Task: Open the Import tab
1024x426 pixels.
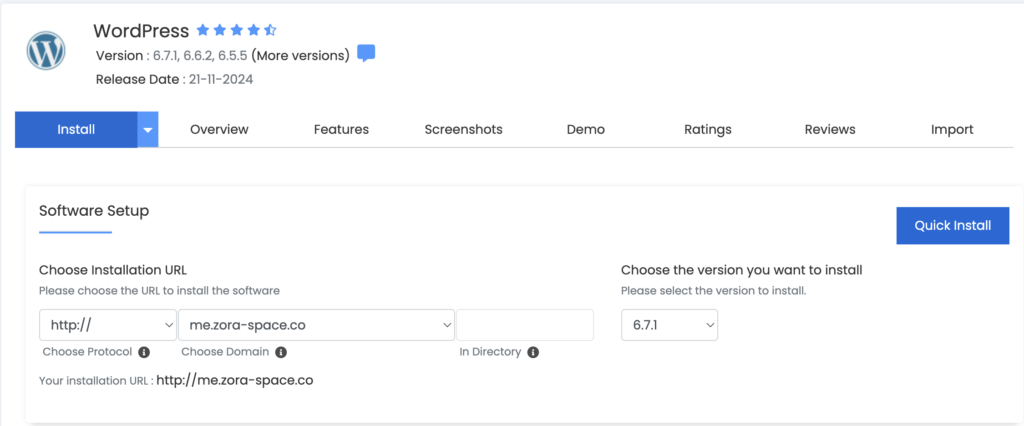Action: pos(952,129)
